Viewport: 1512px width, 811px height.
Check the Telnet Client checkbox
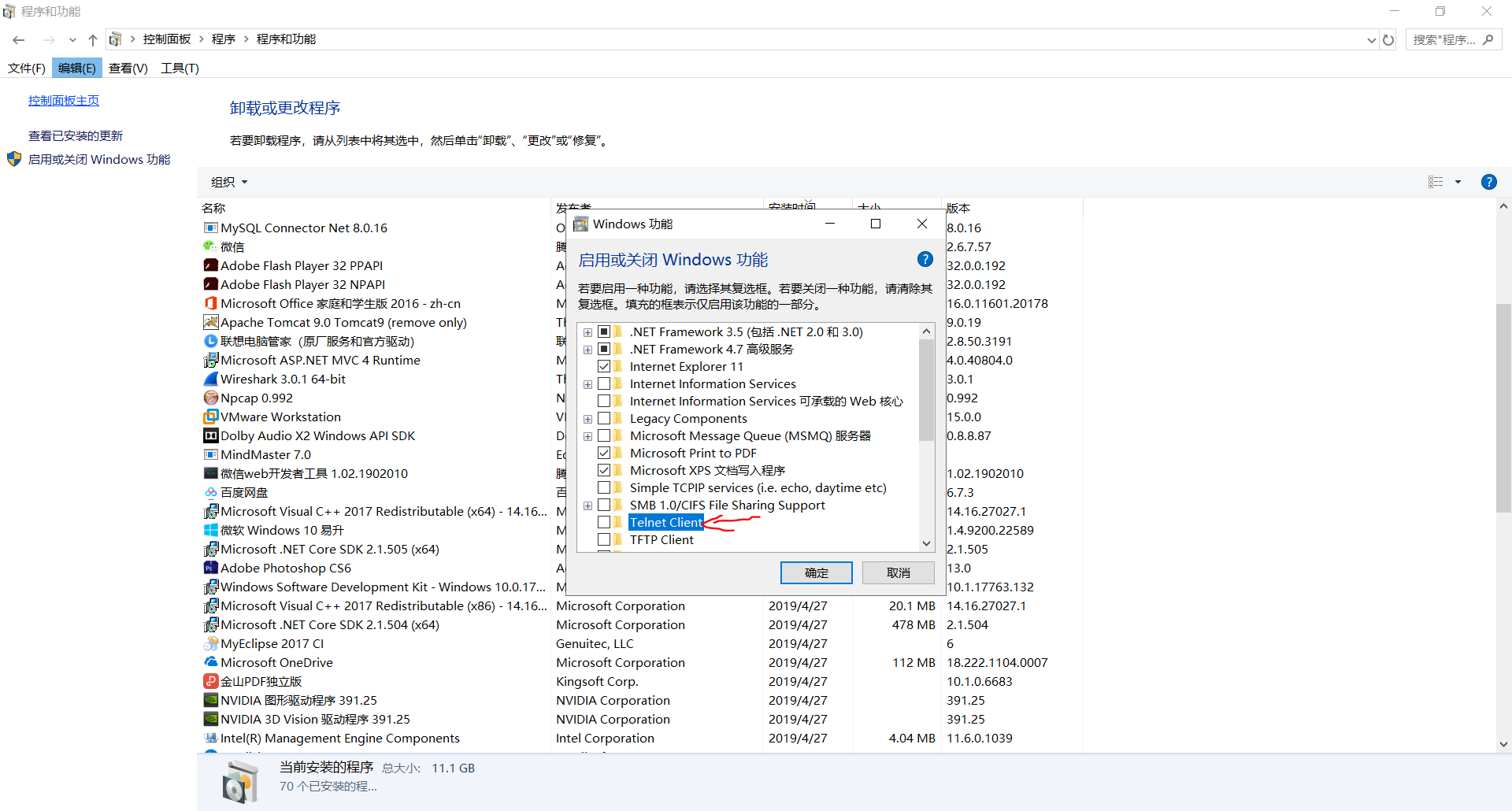point(604,523)
